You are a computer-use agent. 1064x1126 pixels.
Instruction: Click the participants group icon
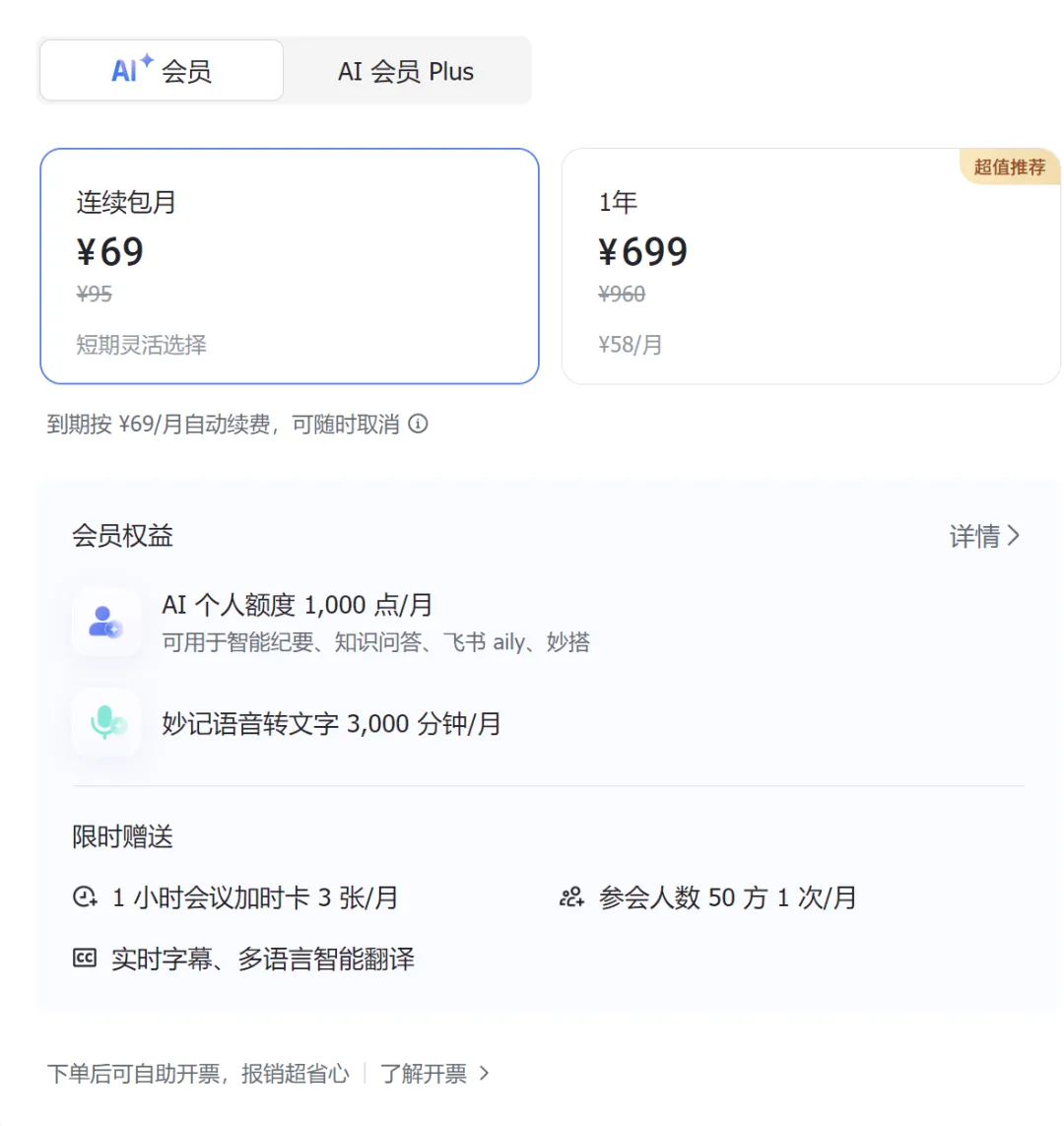tap(571, 897)
